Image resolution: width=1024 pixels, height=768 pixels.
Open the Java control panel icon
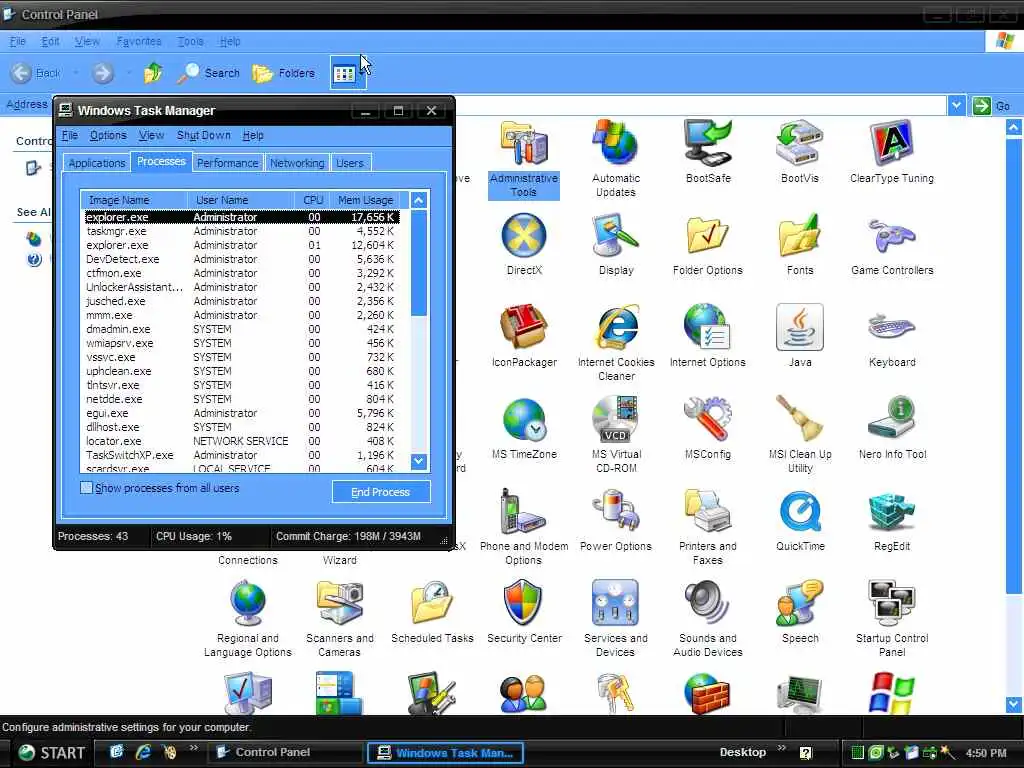click(800, 336)
